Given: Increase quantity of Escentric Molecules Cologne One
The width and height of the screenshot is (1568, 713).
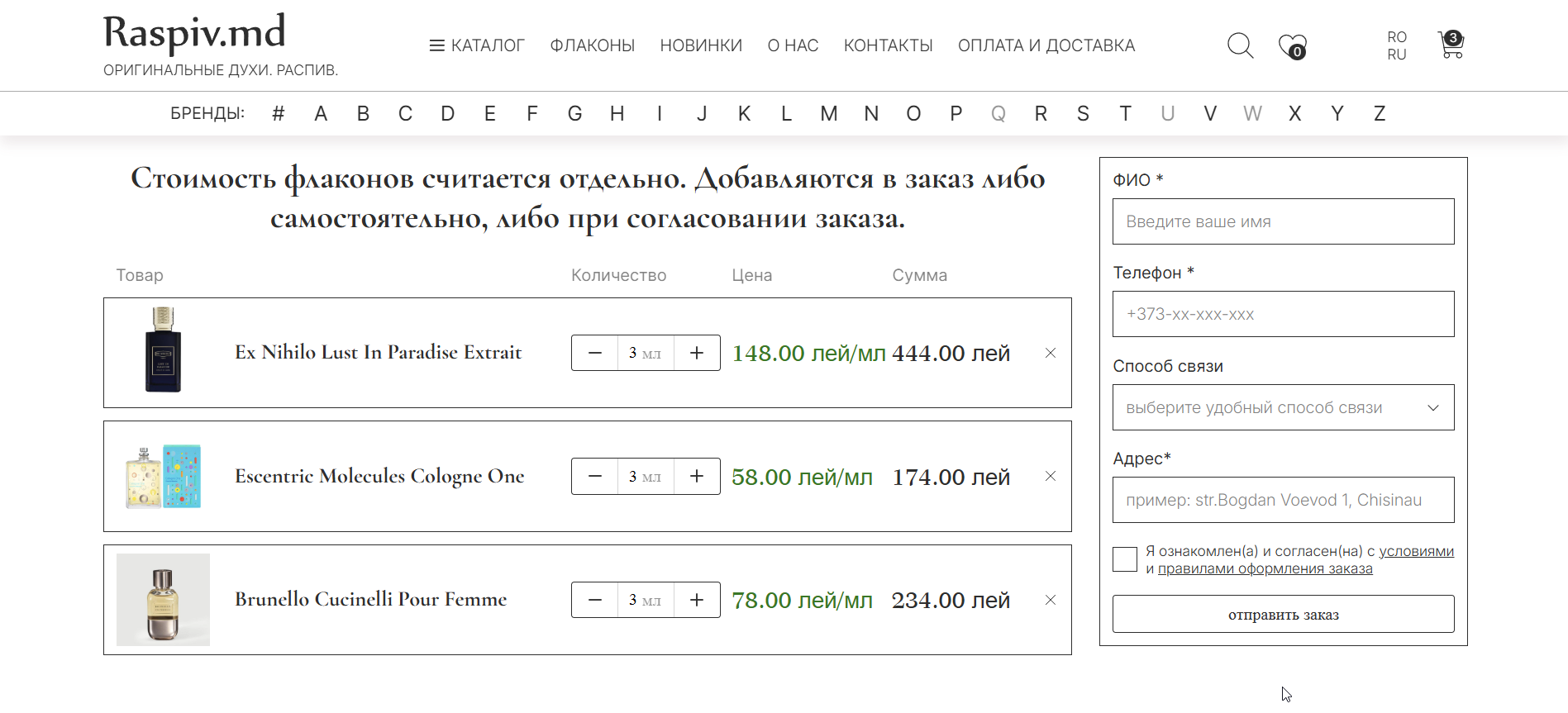Looking at the screenshot, I should [697, 476].
